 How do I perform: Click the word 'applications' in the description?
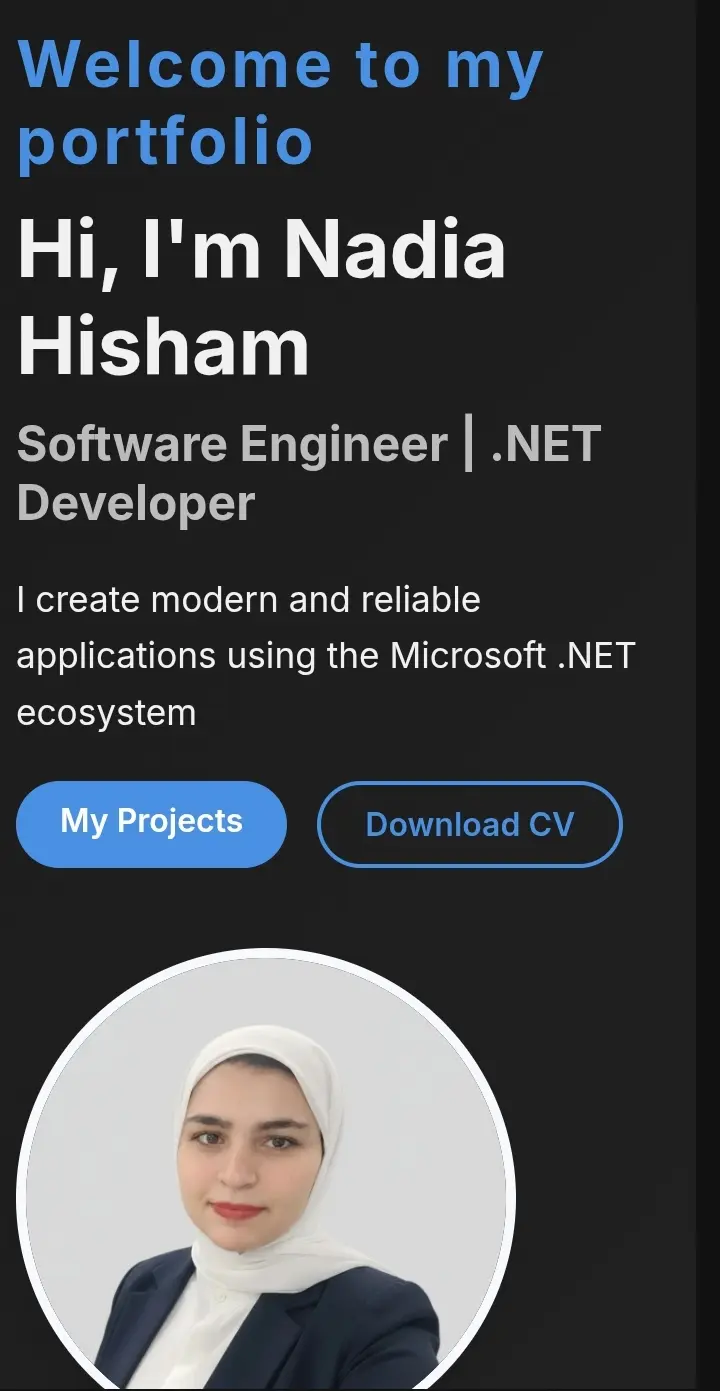pos(116,656)
